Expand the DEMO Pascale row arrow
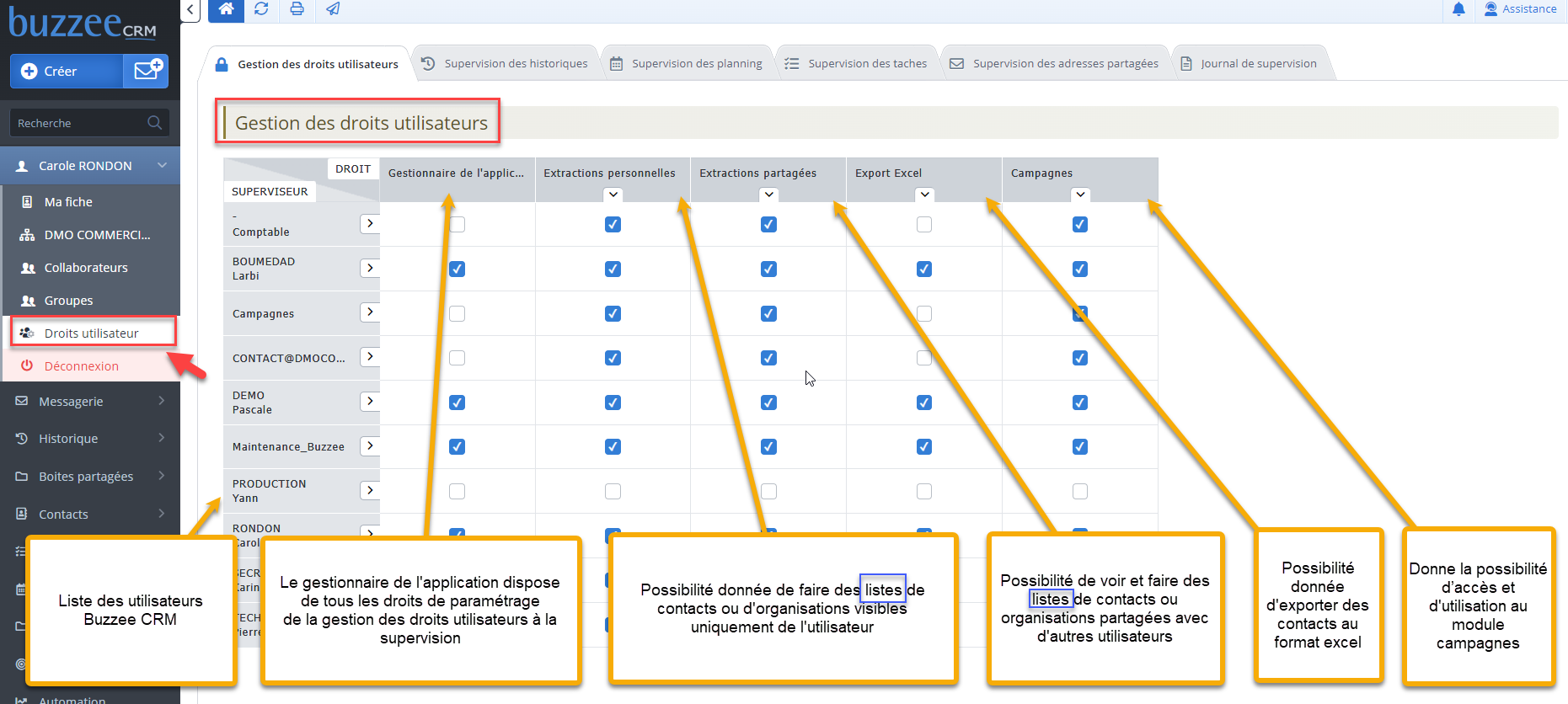The image size is (1568, 704). click(x=370, y=402)
